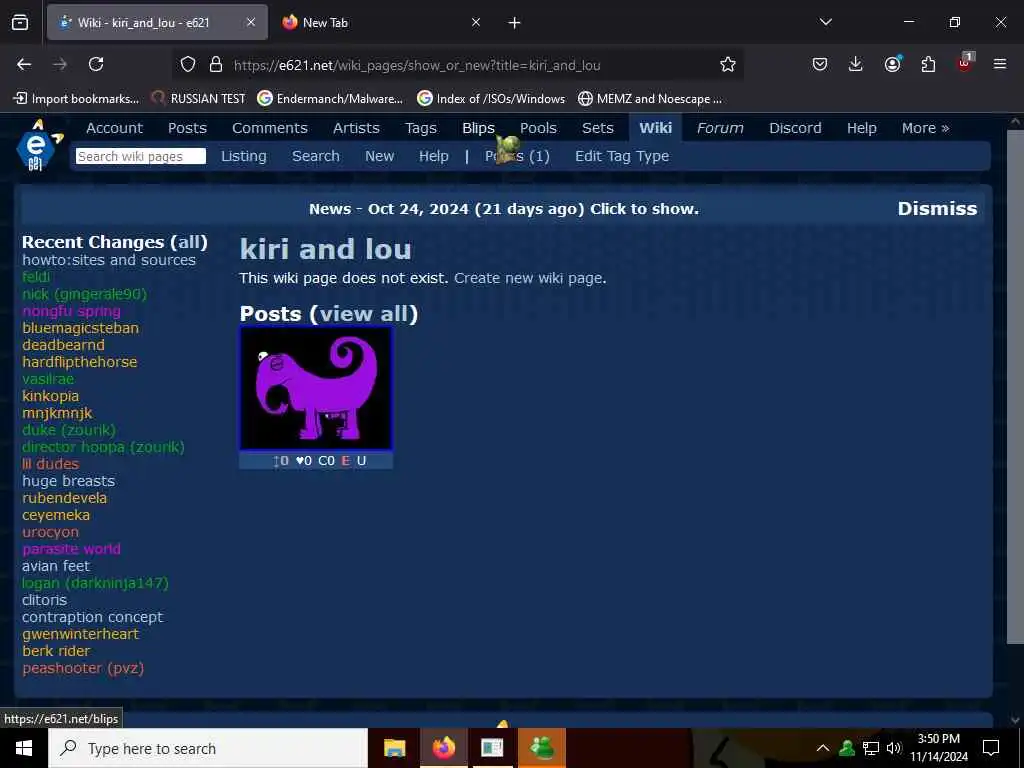Click the page vertical scrollbar

(1016, 385)
